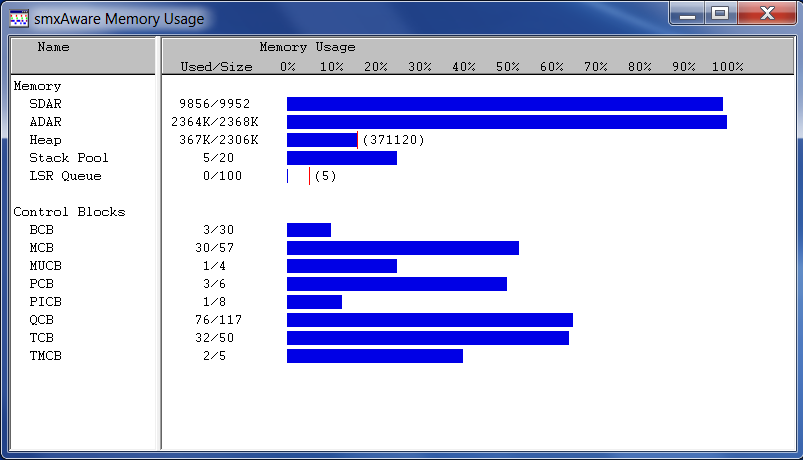Click the TMCB usage bar
Image resolution: width=803 pixels, height=461 pixels.
[x=375, y=356]
